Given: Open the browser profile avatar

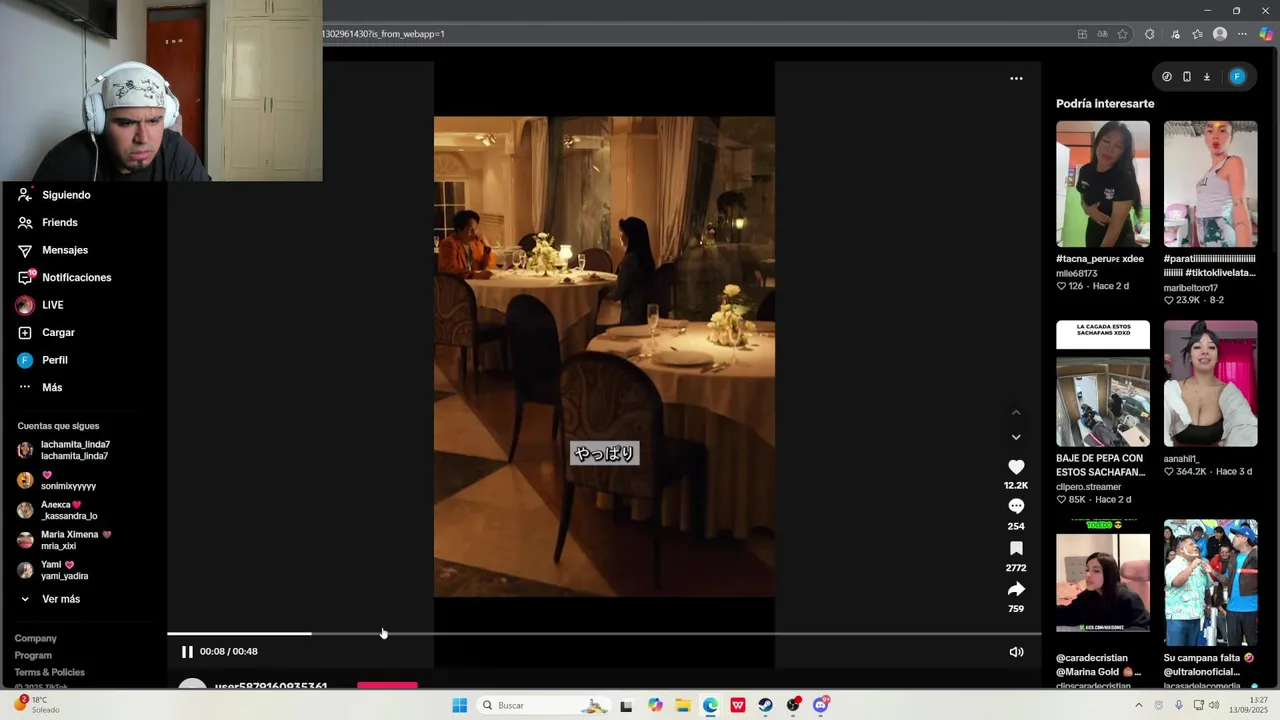Looking at the screenshot, I should click(1220, 34).
